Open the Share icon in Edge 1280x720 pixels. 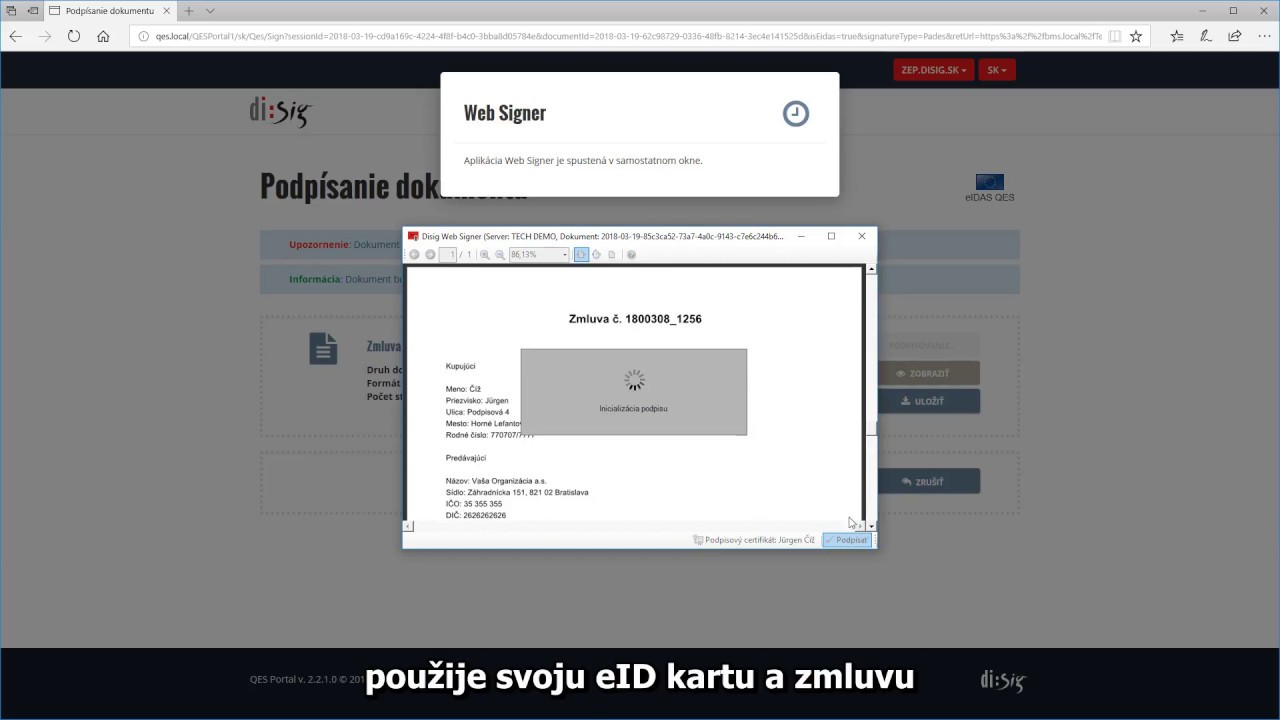click(1235, 36)
